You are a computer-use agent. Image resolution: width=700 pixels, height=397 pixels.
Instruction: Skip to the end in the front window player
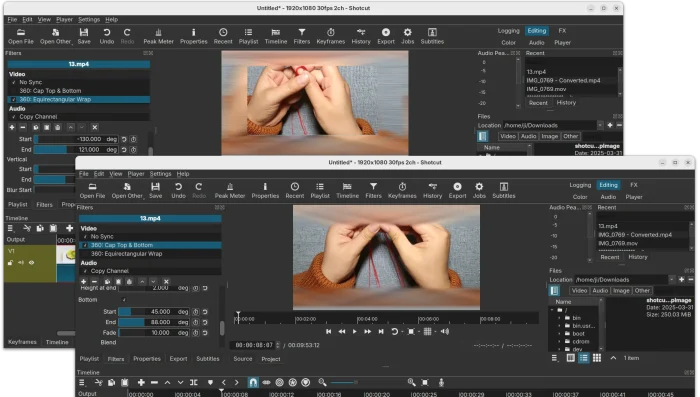[x=381, y=331]
